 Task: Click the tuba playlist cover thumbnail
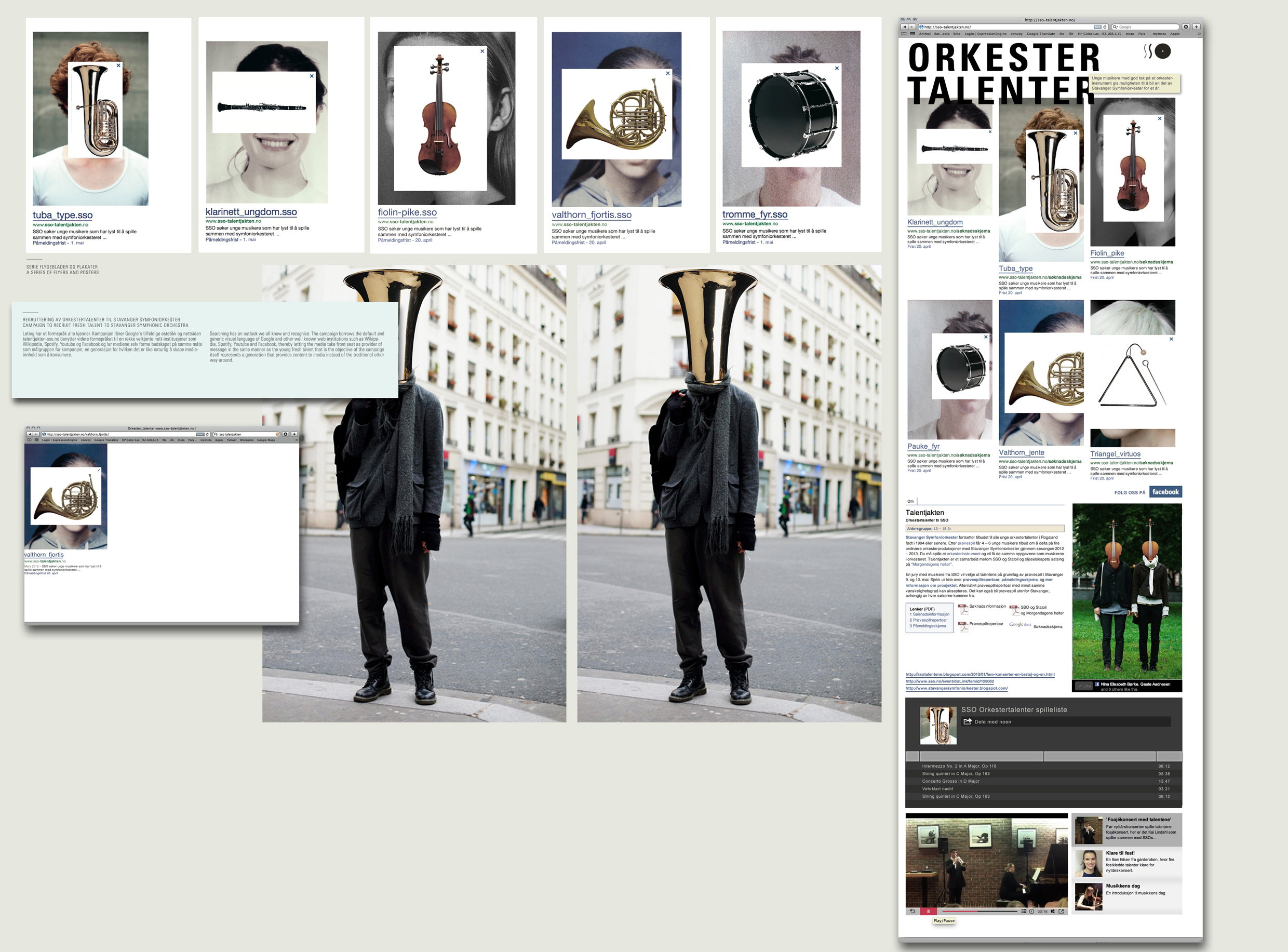point(938,726)
